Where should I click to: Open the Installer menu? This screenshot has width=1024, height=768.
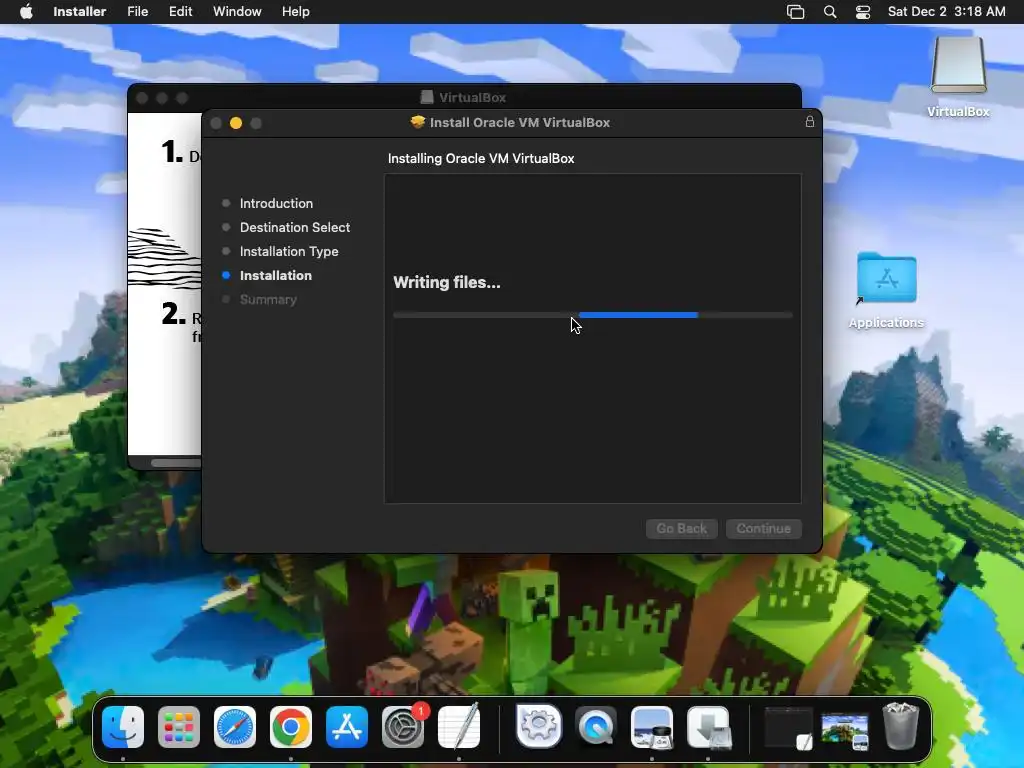pyautogui.click(x=80, y=11)
